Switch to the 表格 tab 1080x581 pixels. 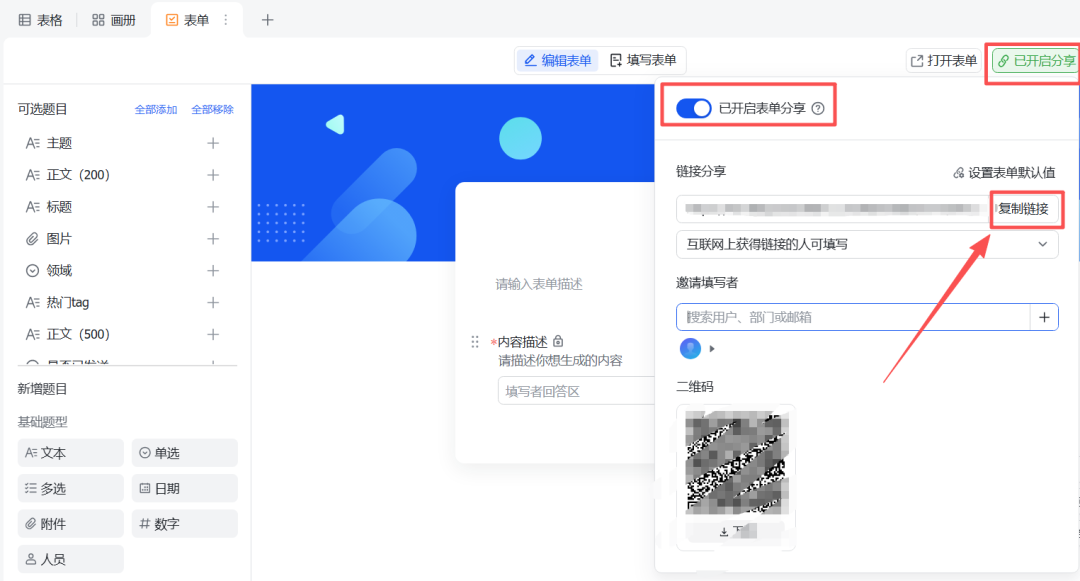(40, 19)
